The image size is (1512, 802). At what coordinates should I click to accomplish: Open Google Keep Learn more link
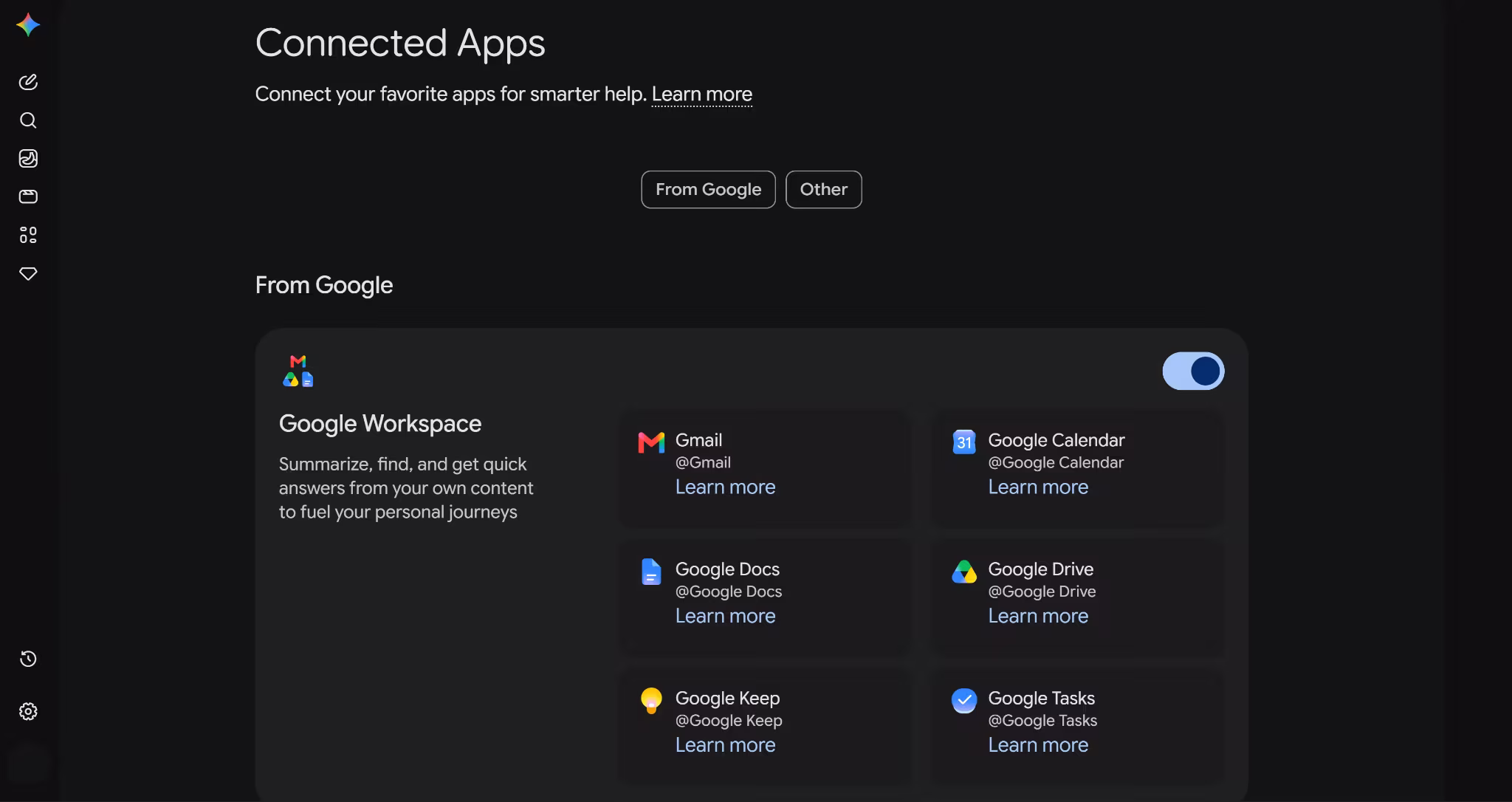coord(725,745)
